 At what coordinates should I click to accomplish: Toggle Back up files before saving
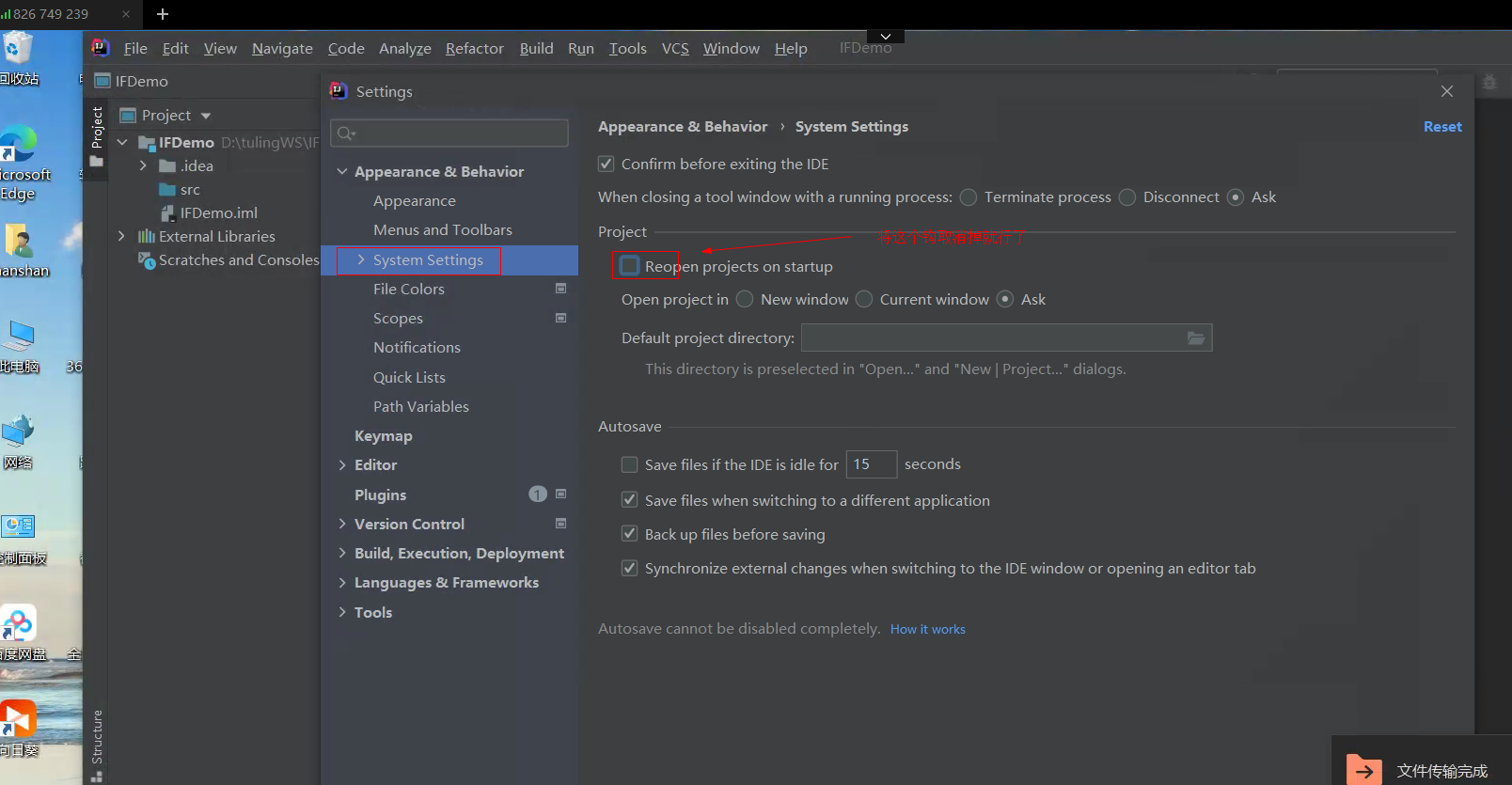pos(630,534)
